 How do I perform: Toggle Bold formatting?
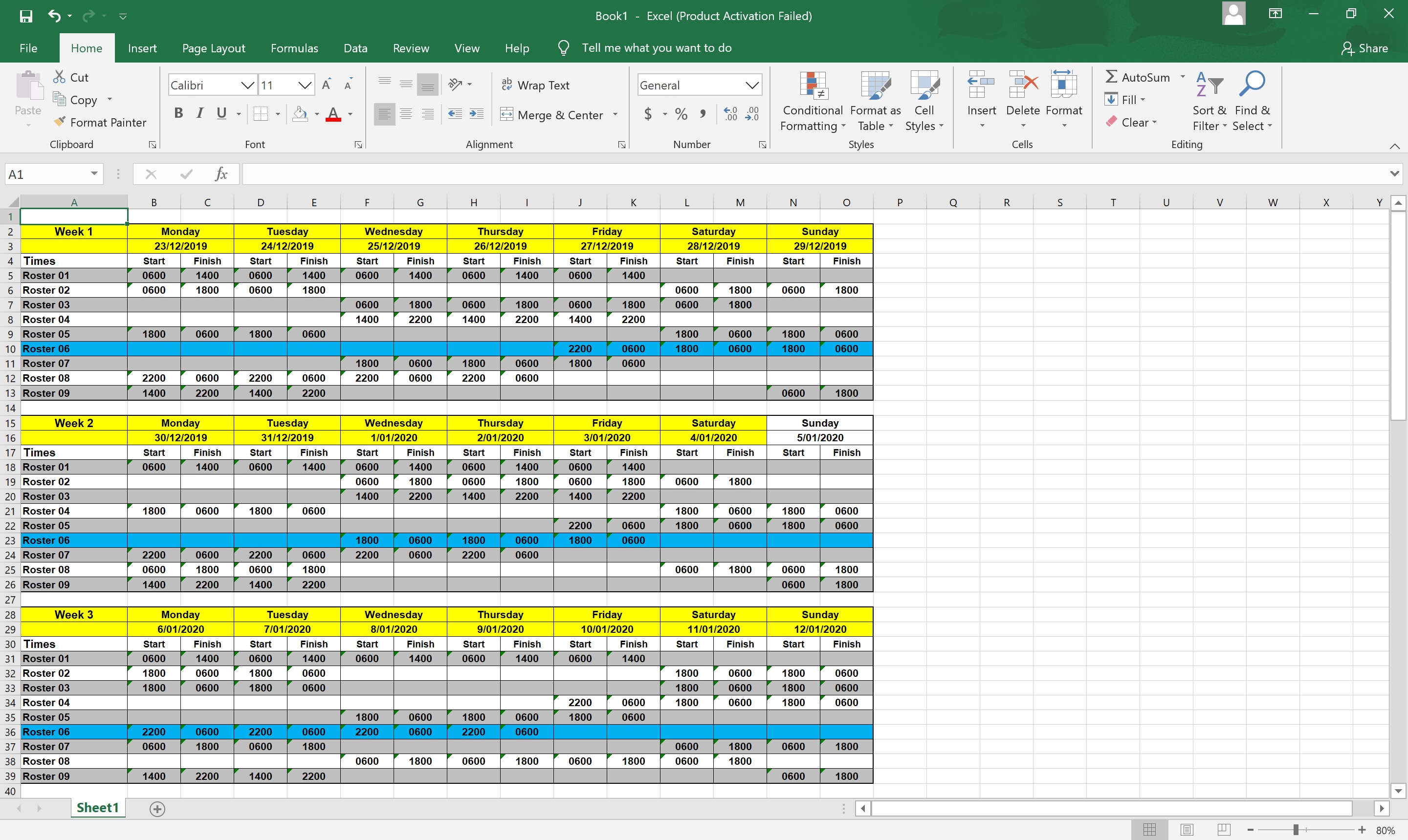point(179,114)
